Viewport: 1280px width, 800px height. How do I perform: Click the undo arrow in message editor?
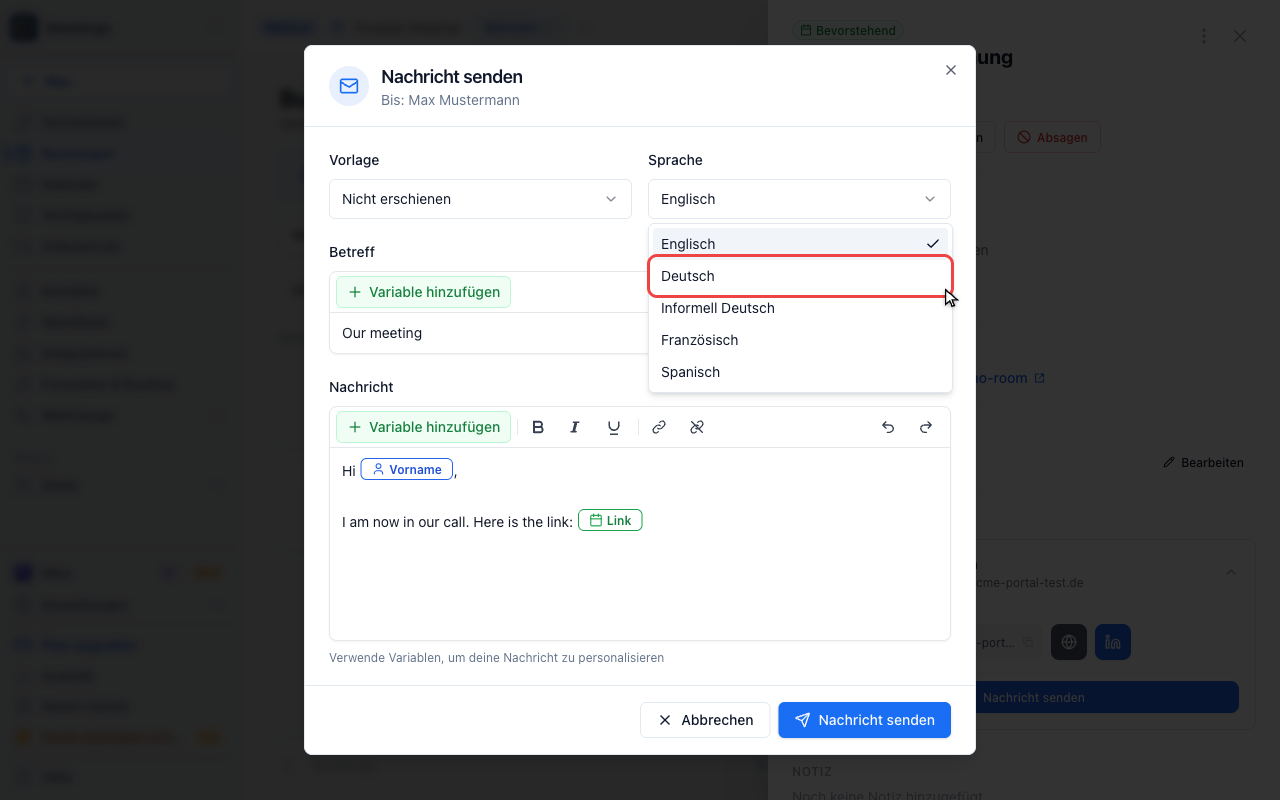click(888, 427)
